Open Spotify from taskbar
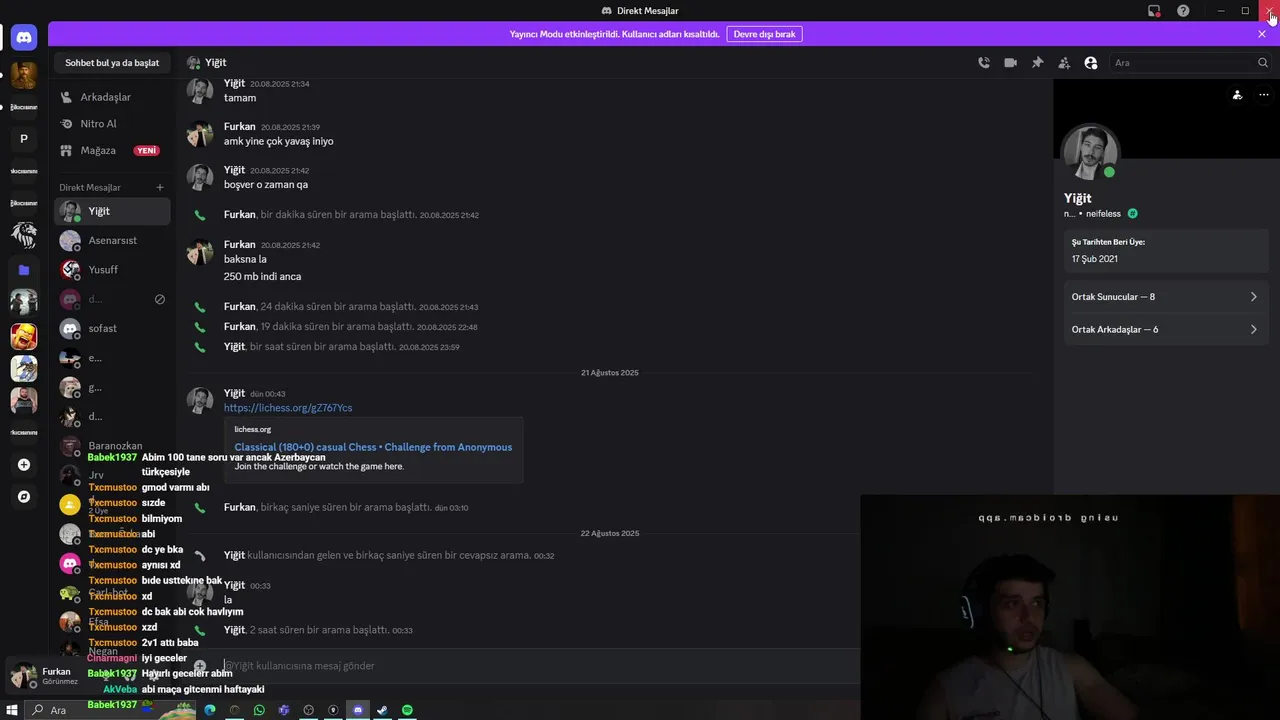1280x720 pixels. pos(407,710)
